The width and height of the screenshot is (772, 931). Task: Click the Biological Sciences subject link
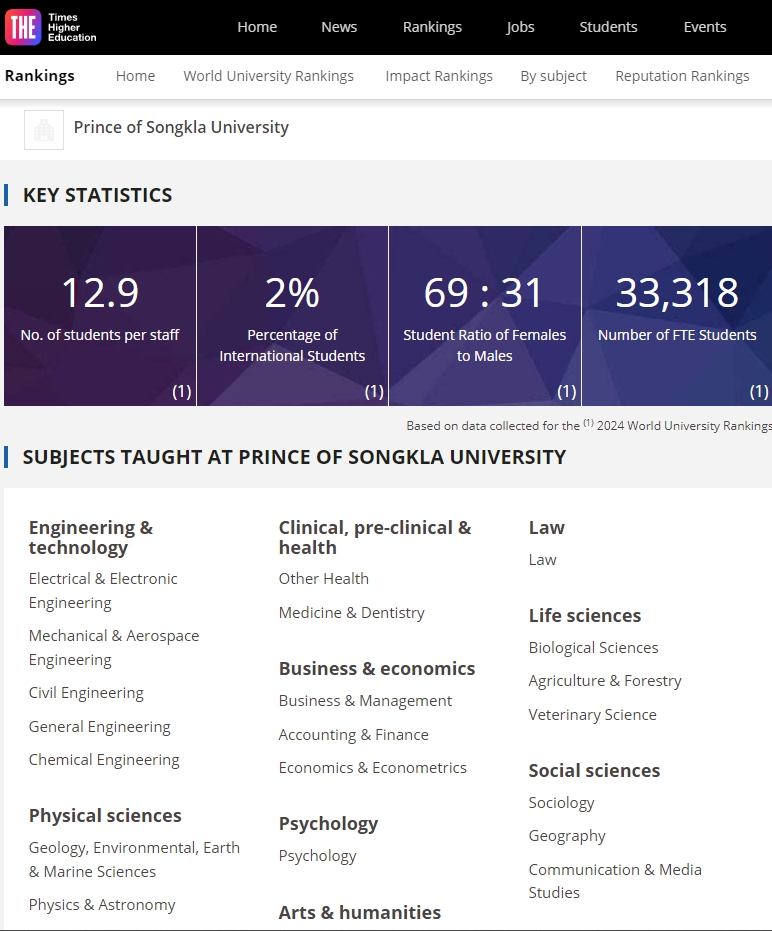(593, 648)
